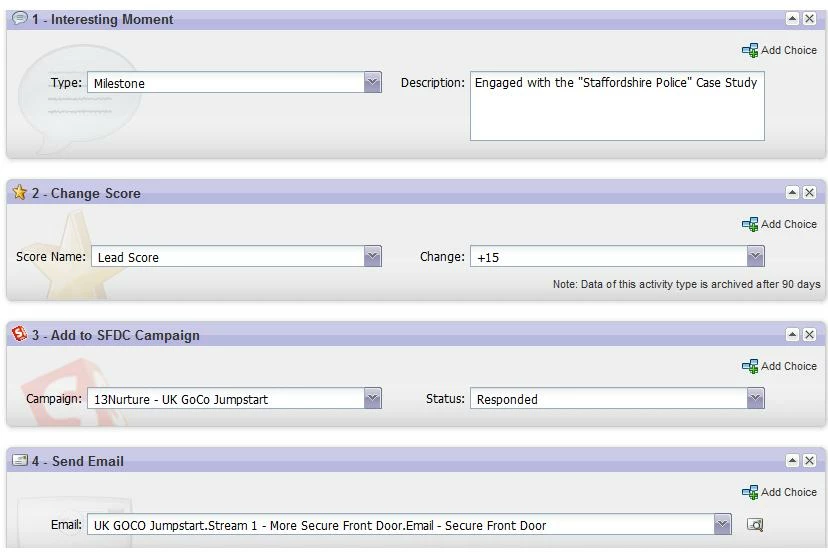Click the UK GOCO Jumpstart email field
Viewport: 828px width, 552px height.
(x=401, y=525)
